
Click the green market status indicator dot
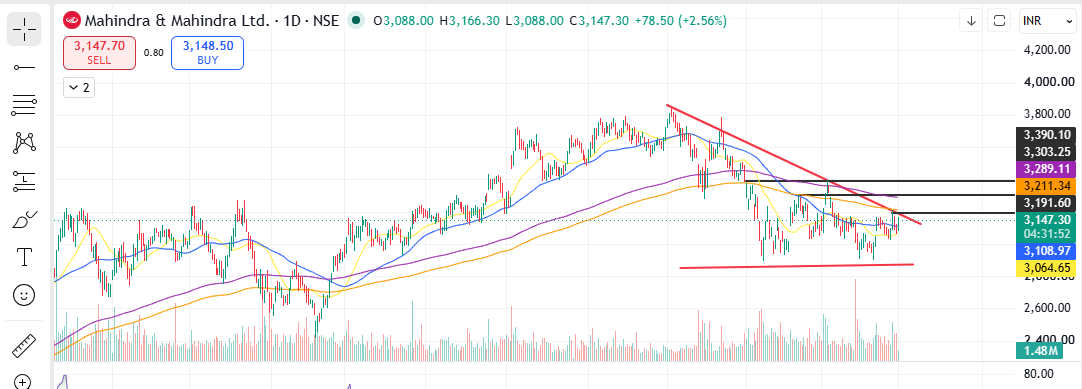(x=356, y=21)
